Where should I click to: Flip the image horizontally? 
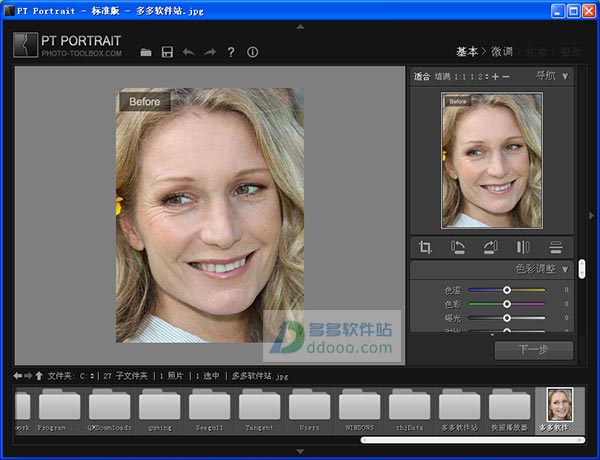(523, 247)
